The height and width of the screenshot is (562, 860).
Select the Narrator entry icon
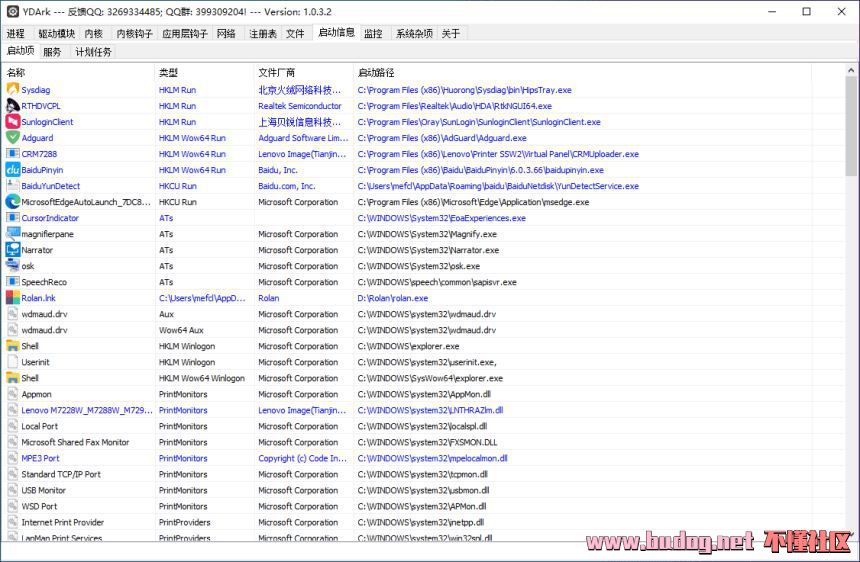click(13, 250)
